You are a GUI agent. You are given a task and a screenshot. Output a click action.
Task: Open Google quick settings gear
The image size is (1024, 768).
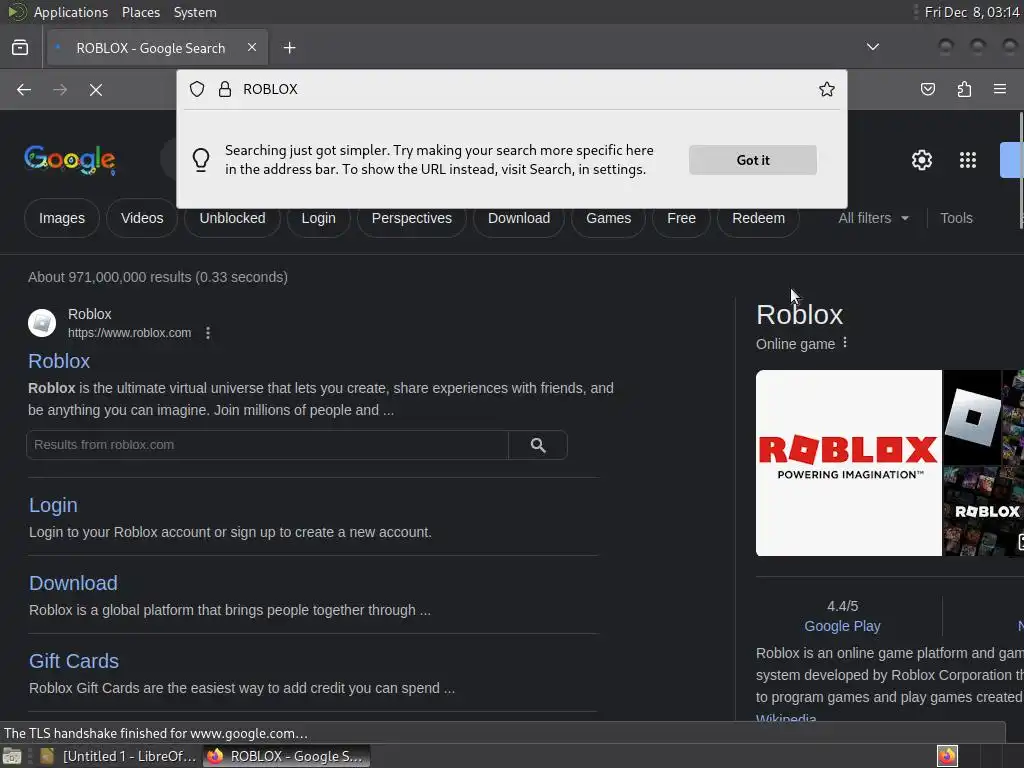click(921, 160)
